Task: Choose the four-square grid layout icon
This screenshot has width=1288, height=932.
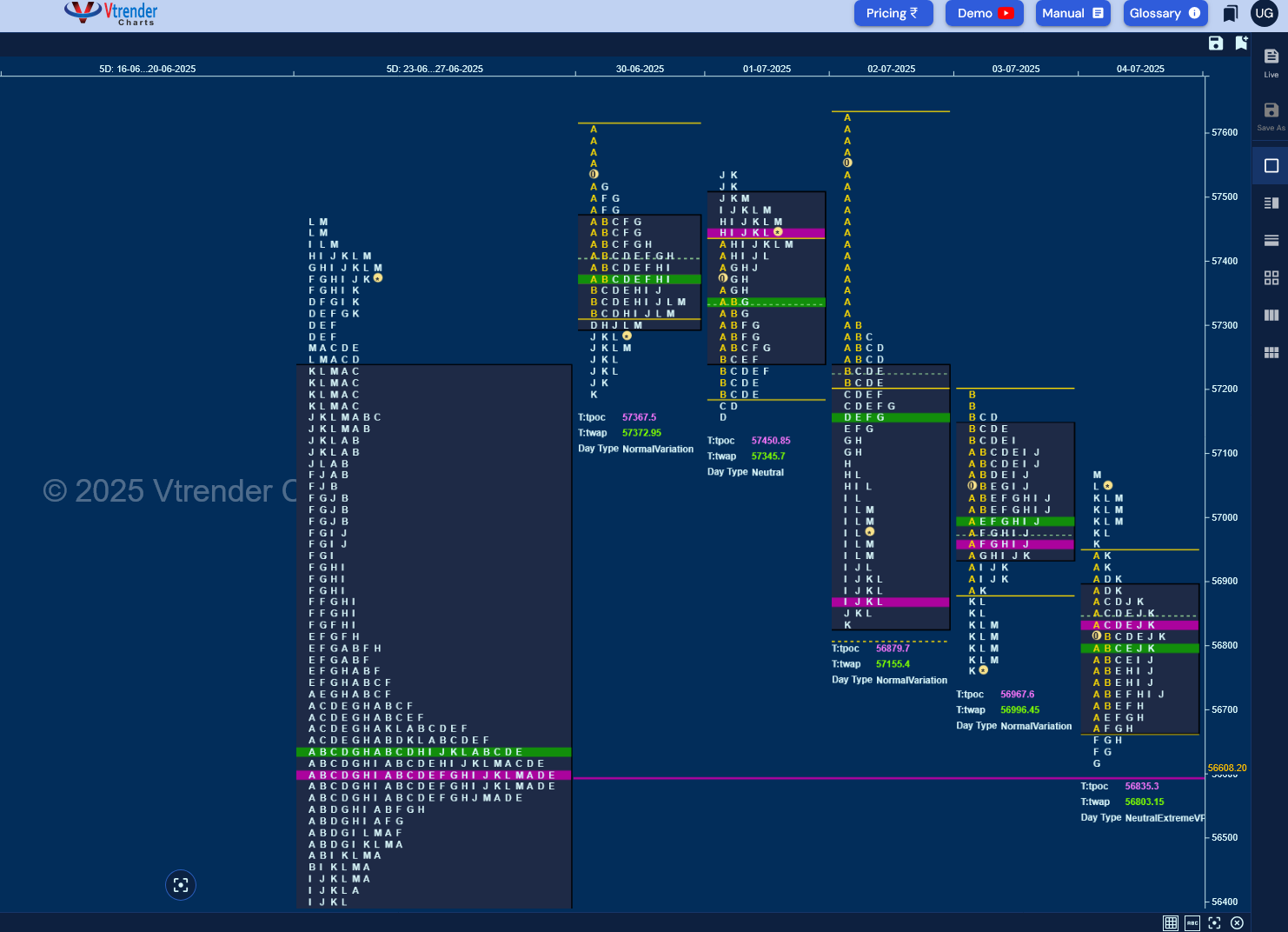Action: [1271, 277]
